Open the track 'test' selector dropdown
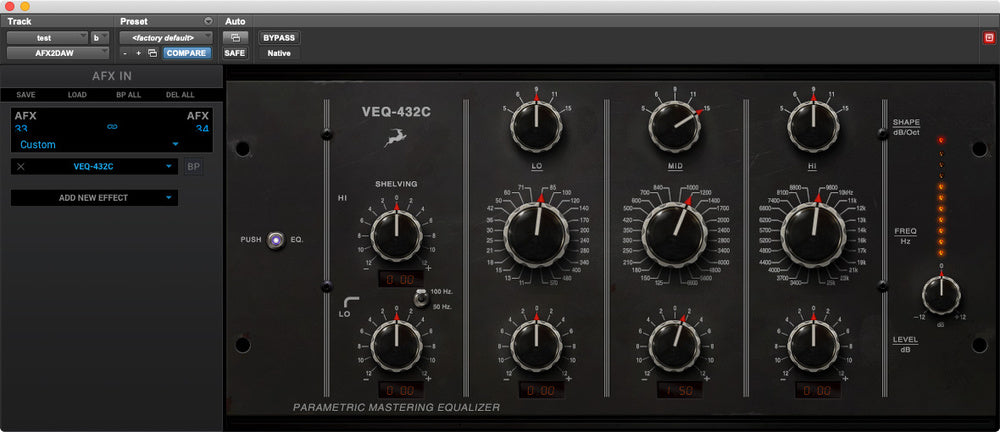The width and height of the screenshot is (1000, 432). 48,38
